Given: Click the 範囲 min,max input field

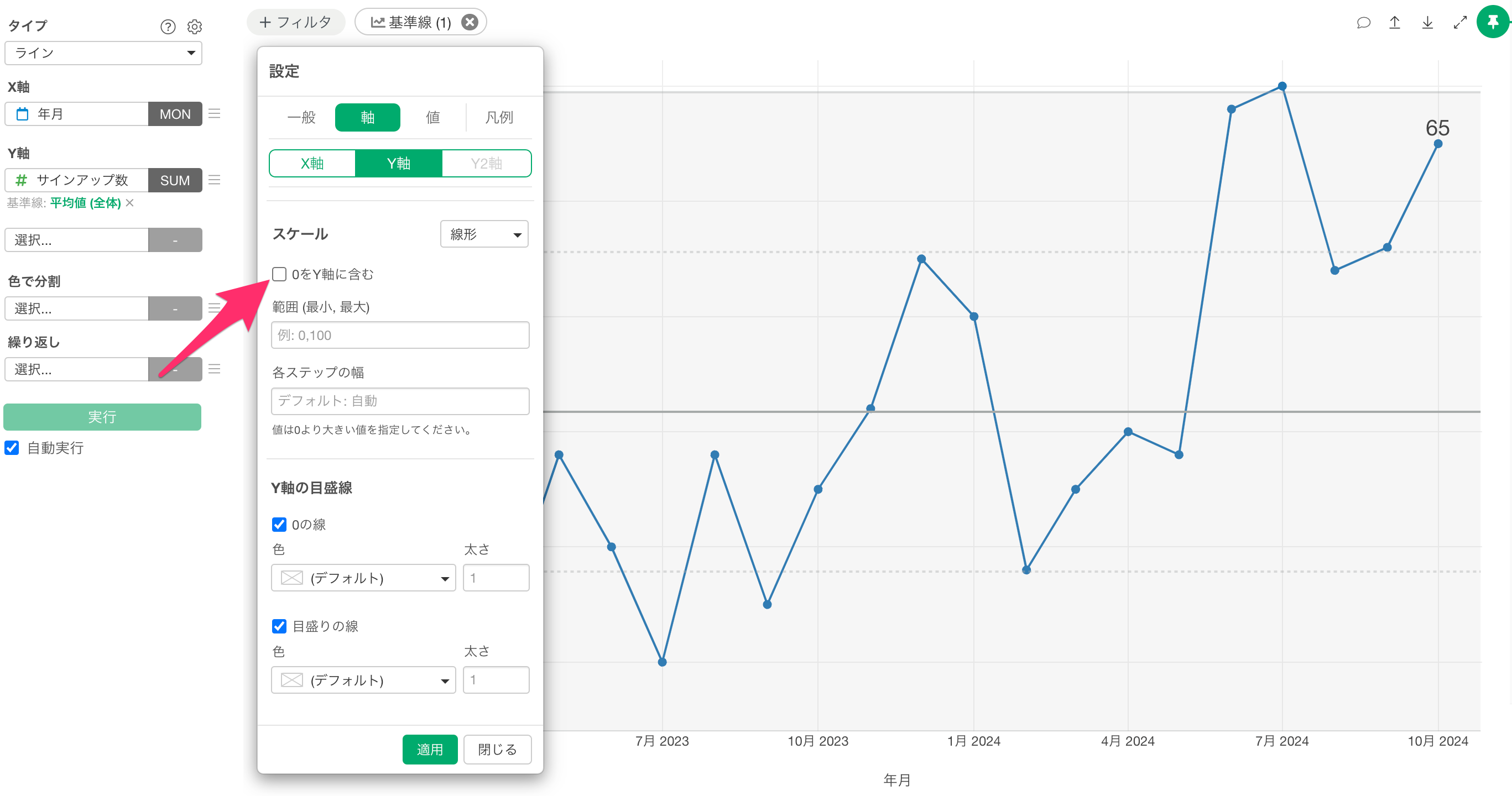Looking at the screenshot, I should tap(400, 335).
